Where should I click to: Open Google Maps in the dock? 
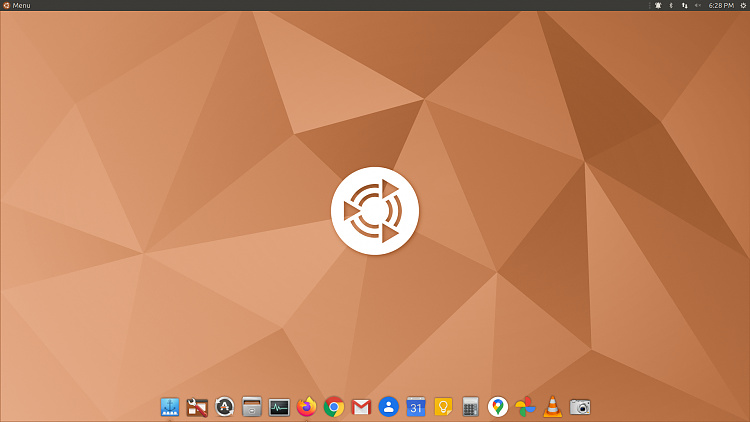[498, 407]
